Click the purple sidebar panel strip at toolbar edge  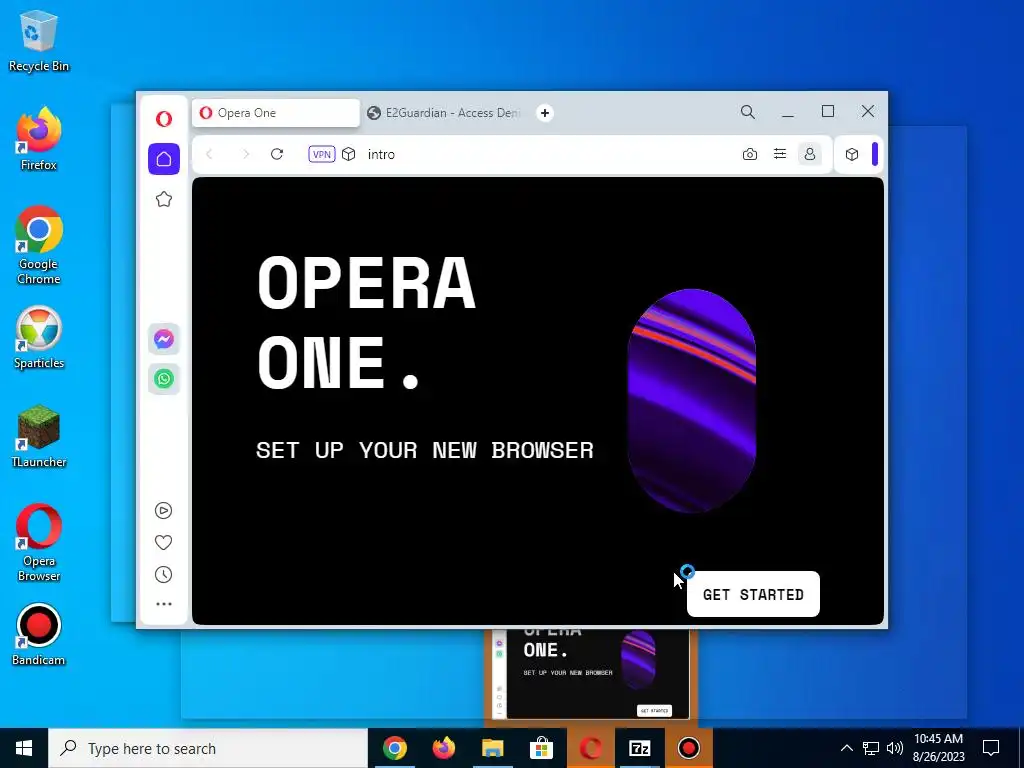click(x=875, y=154)
